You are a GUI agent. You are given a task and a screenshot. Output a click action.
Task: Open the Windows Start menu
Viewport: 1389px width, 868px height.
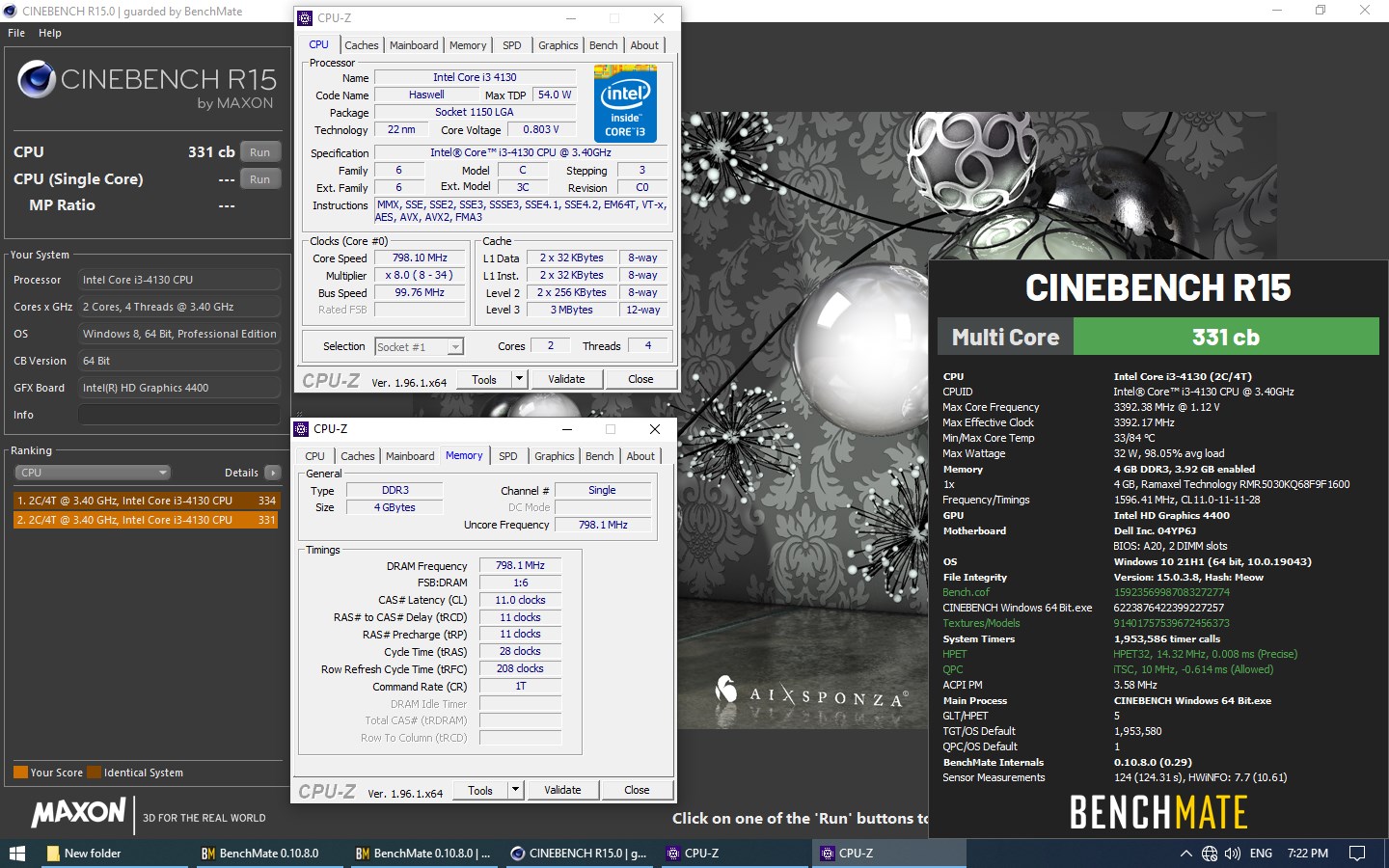point(16,854)
